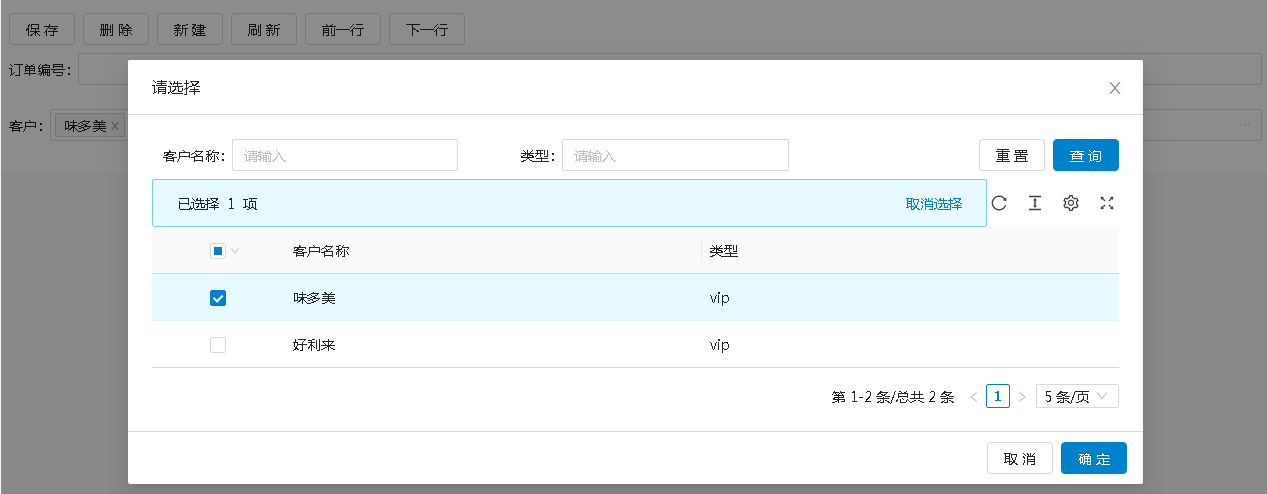Go to previous page arrow
Image resolution: width=1267 pixels, height=494 pixels.
pos(973,397)
